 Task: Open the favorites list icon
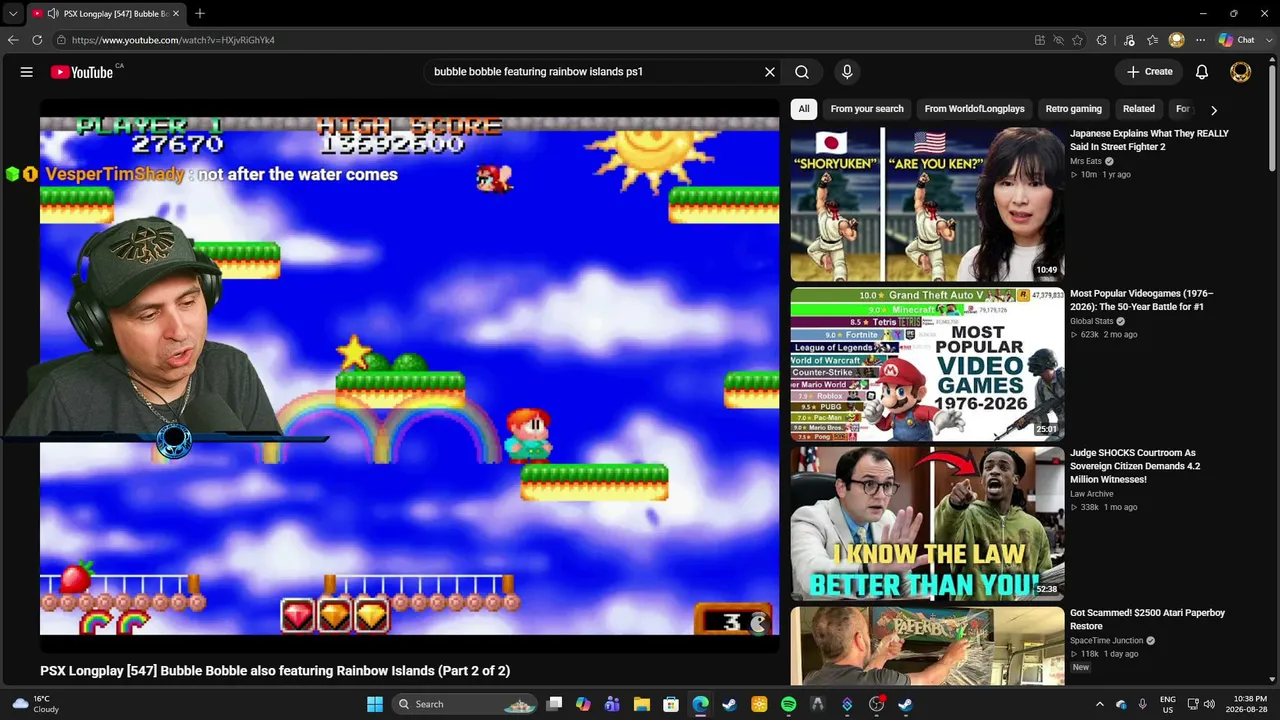(1153, 40)
